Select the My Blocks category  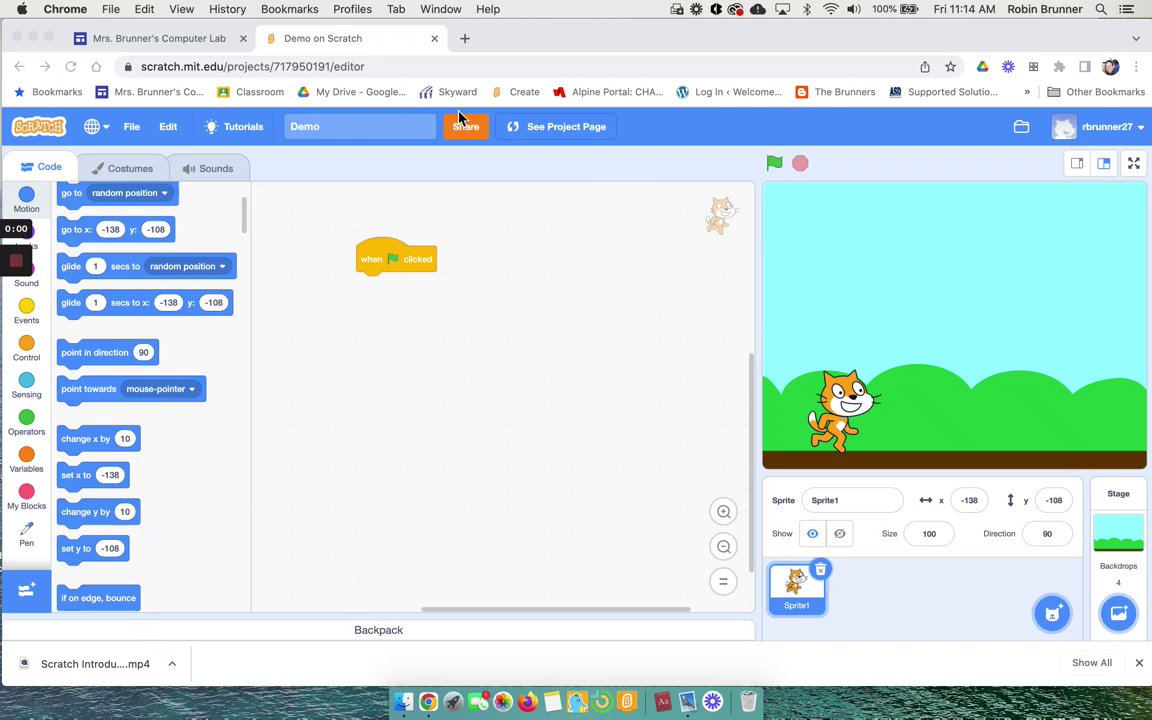coord(26,497)
